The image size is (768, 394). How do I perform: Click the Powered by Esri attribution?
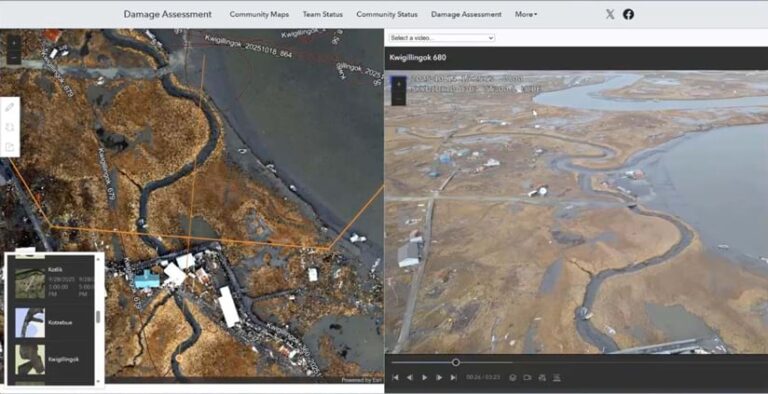(362, 380)
